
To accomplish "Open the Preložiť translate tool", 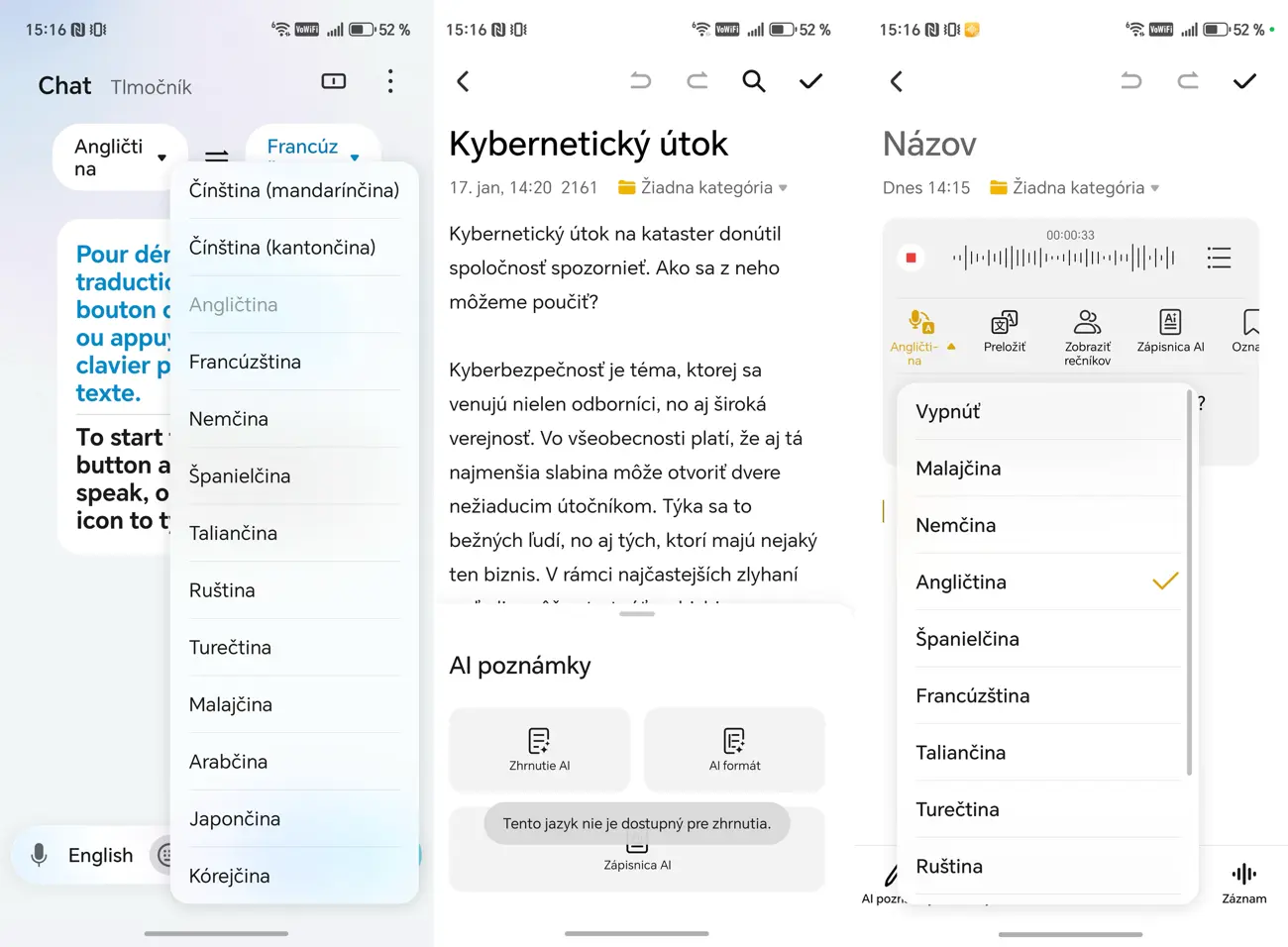I will (1004, 330).
